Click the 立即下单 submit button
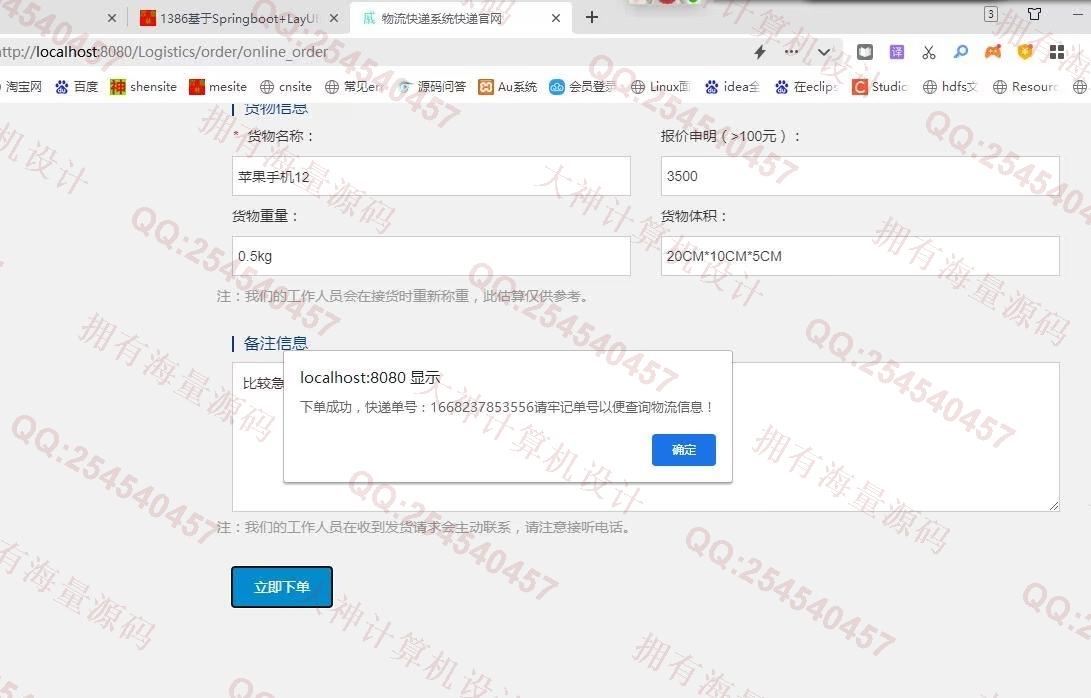Screen dimensions: 1091x698 point(282,587)
